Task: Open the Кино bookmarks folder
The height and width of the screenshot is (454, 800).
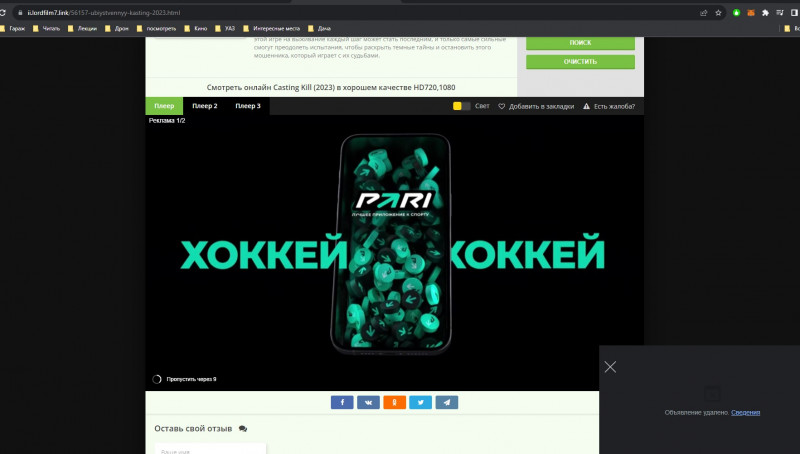Action: pyautogui.click(x=196, y=29)
